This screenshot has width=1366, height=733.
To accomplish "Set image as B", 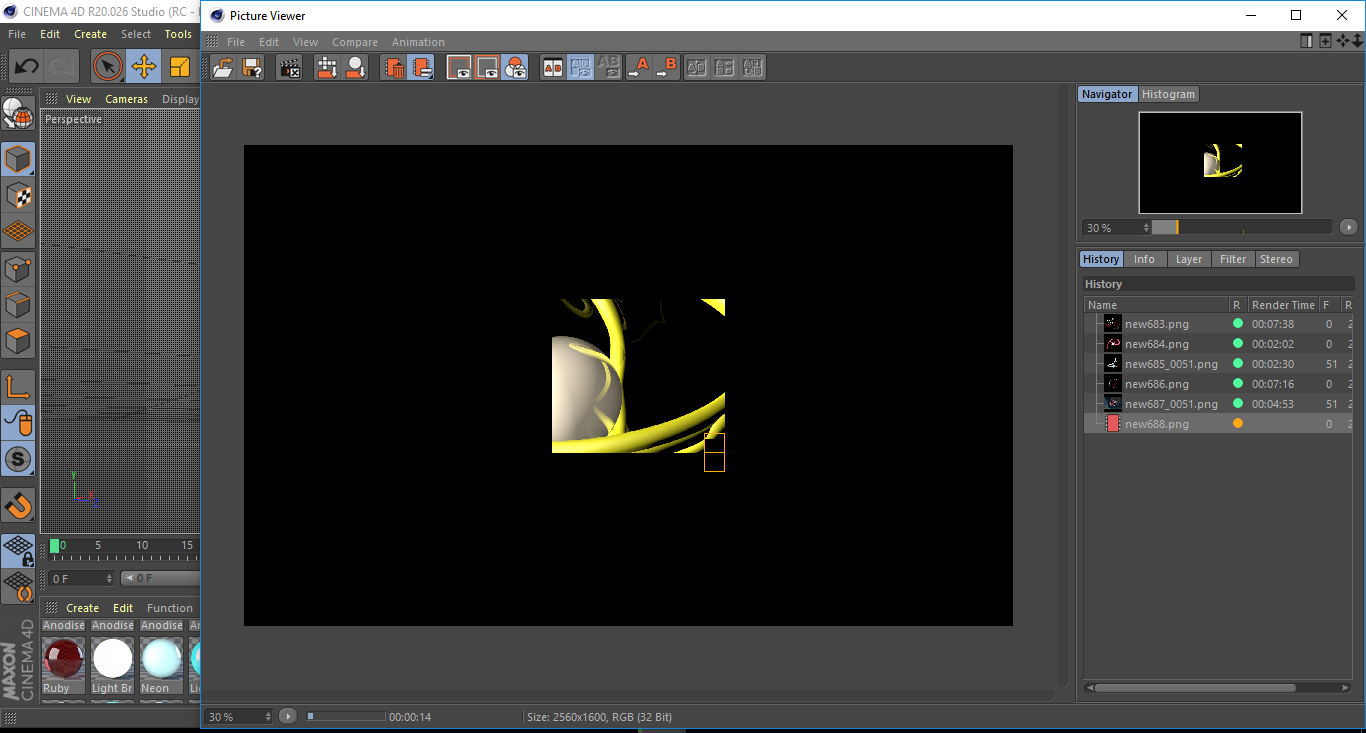I will (666, 67).
